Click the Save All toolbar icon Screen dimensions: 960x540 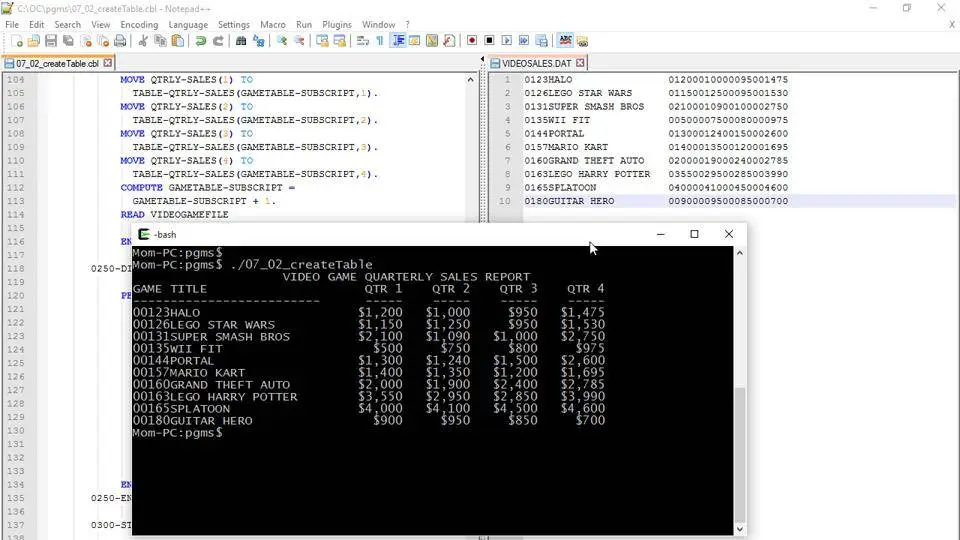click(x=68, y=41)
